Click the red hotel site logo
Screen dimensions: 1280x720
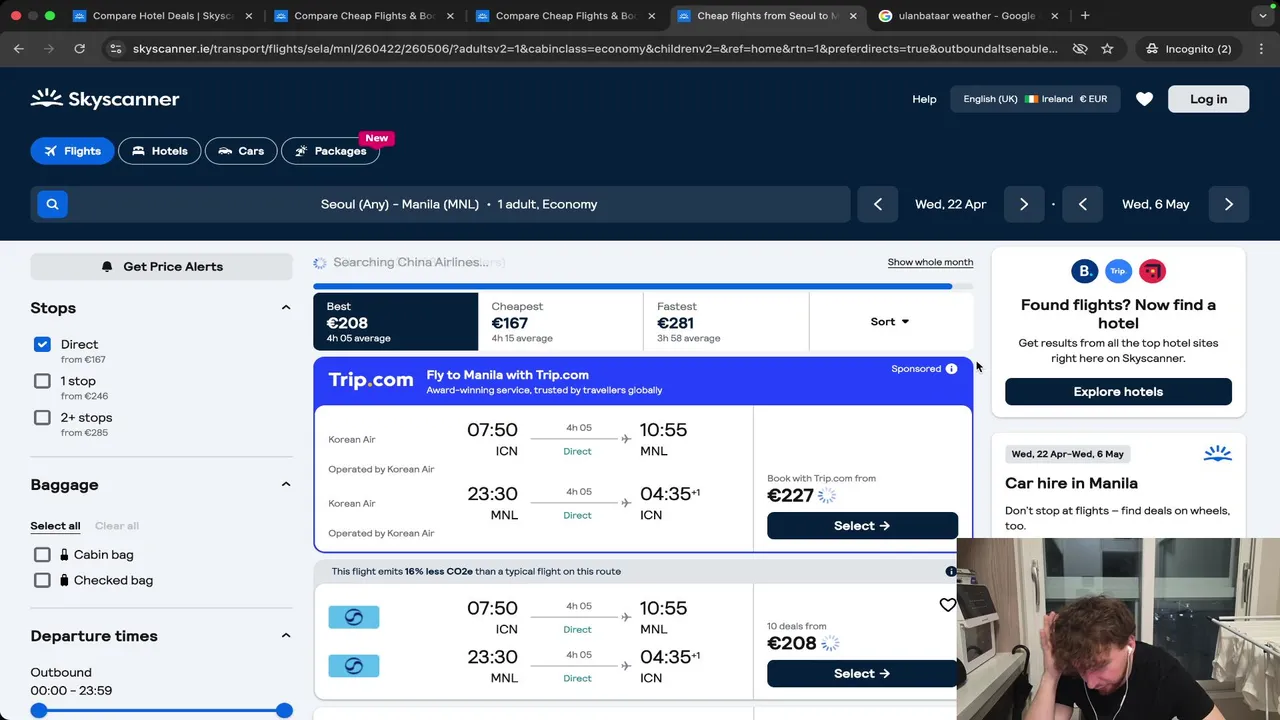pyautogui.click(x=1152, y=271)
